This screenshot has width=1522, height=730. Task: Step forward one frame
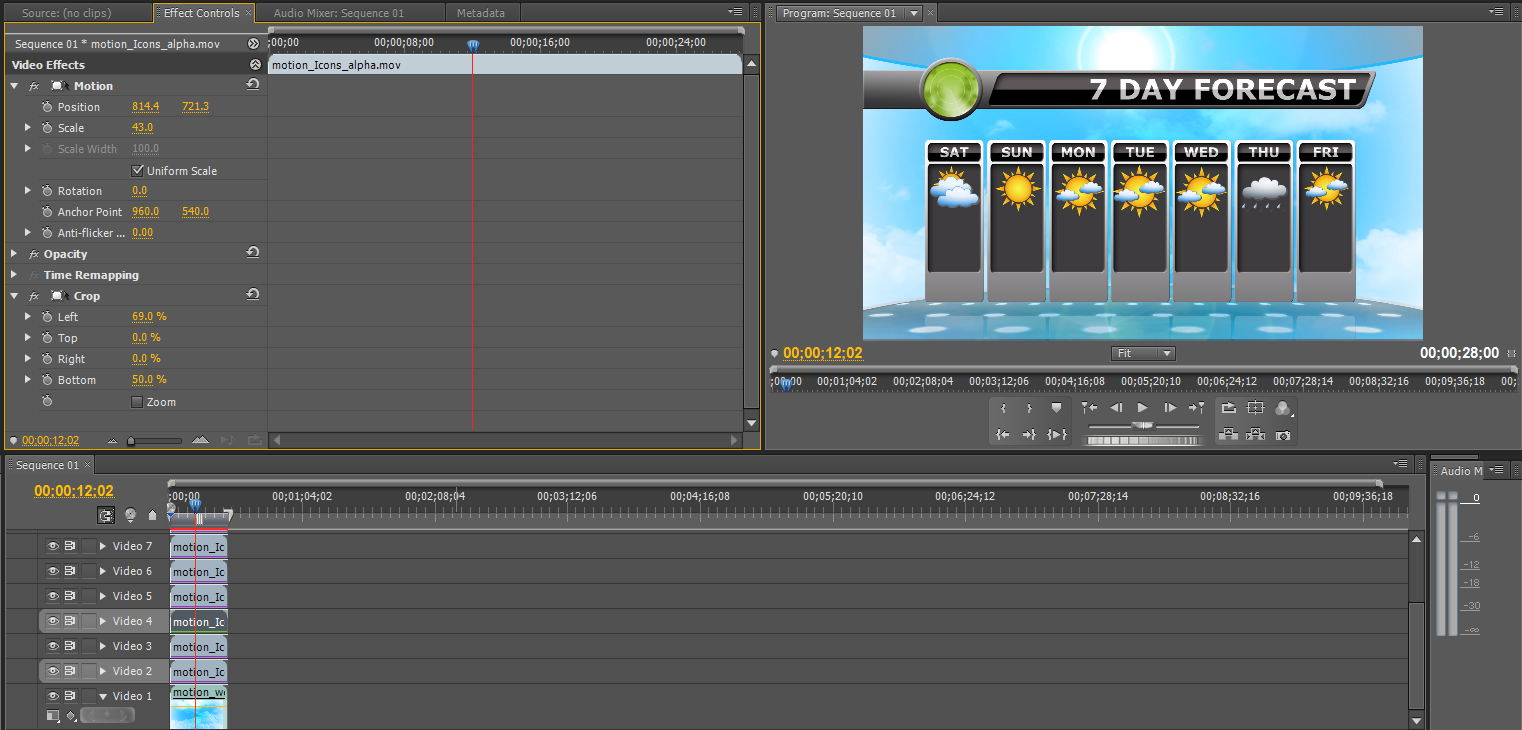(1169, 408)
